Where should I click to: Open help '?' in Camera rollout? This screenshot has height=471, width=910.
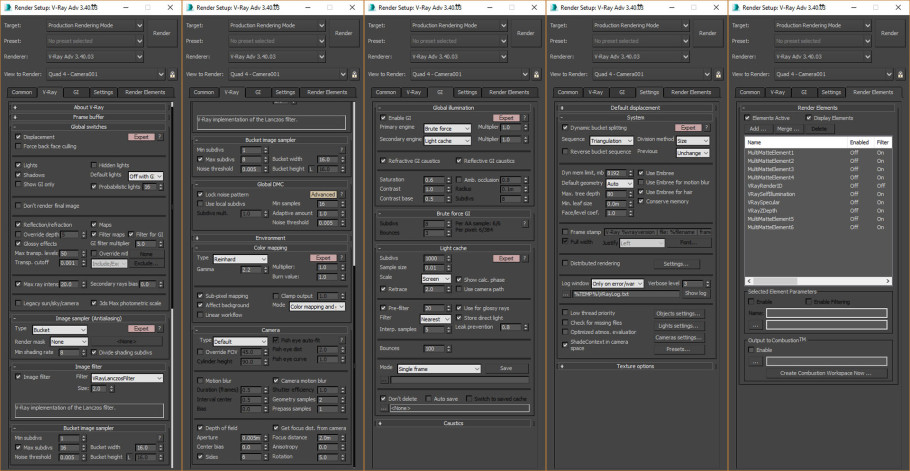tap(342, 340)
